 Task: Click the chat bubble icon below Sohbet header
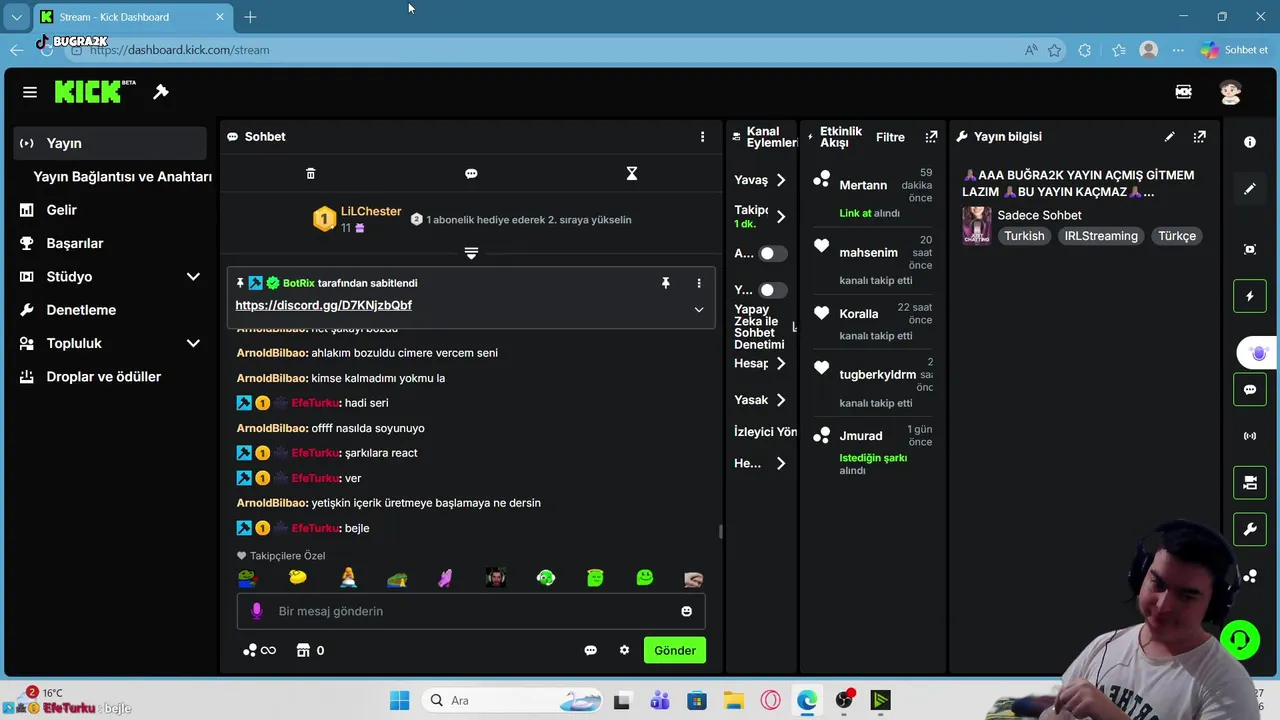coord(471,174)
